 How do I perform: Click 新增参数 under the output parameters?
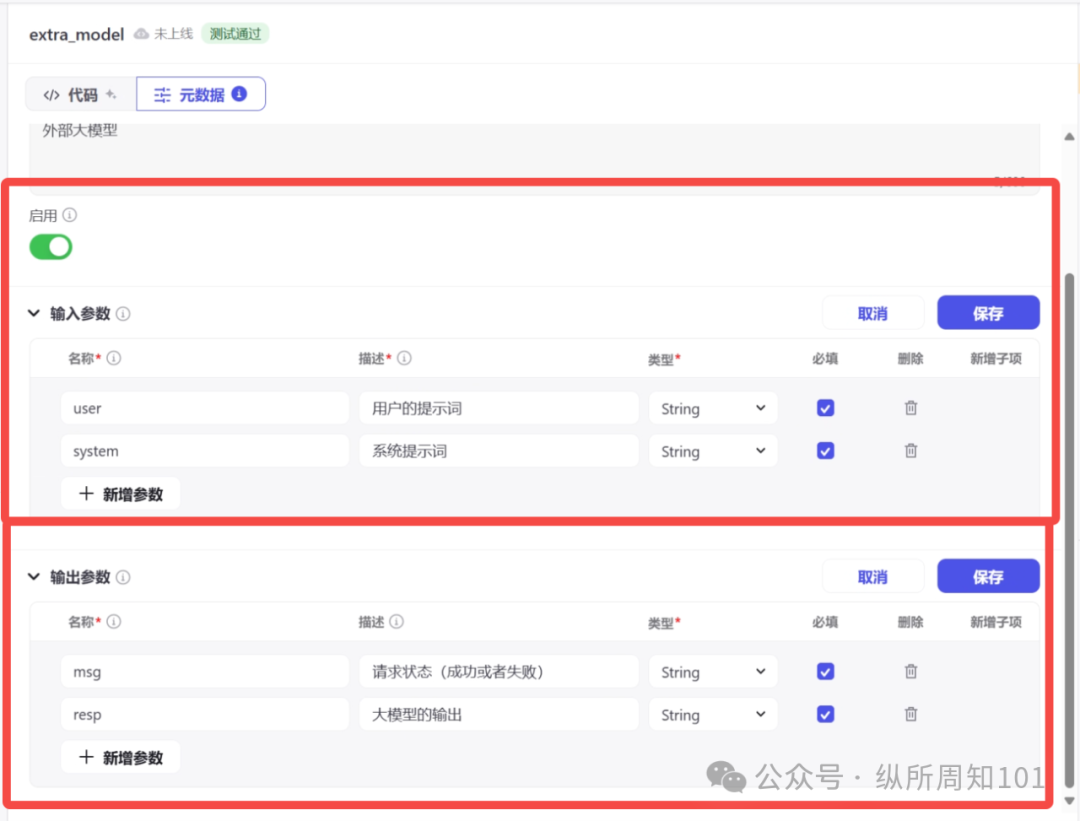click(120, 757)
